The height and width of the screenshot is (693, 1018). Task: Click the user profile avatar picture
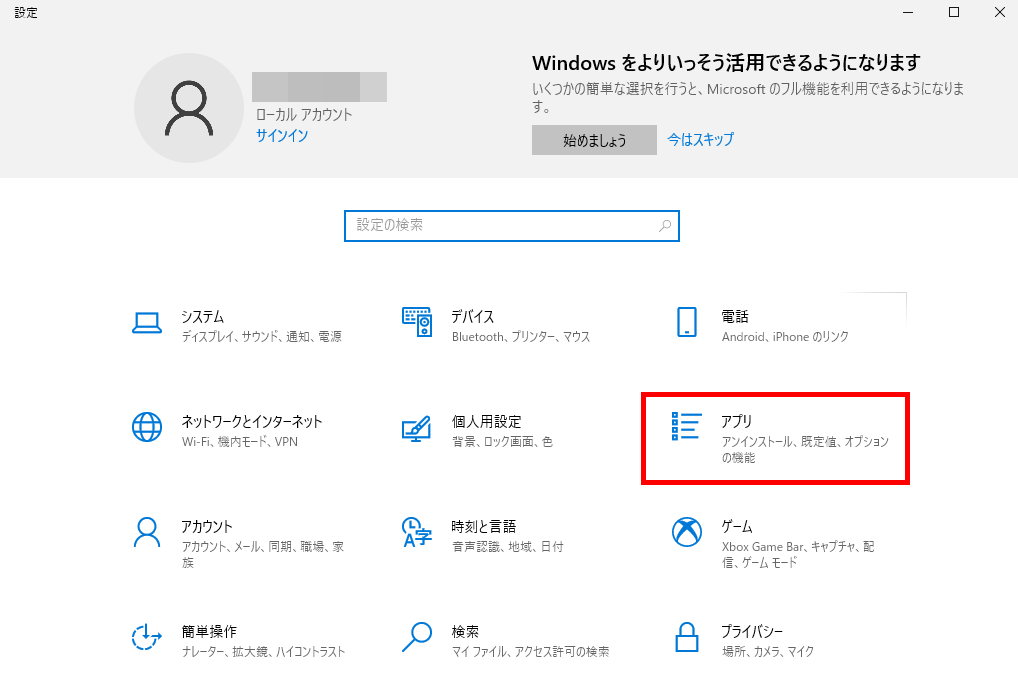pyautogui.click(x=189, y=108)
